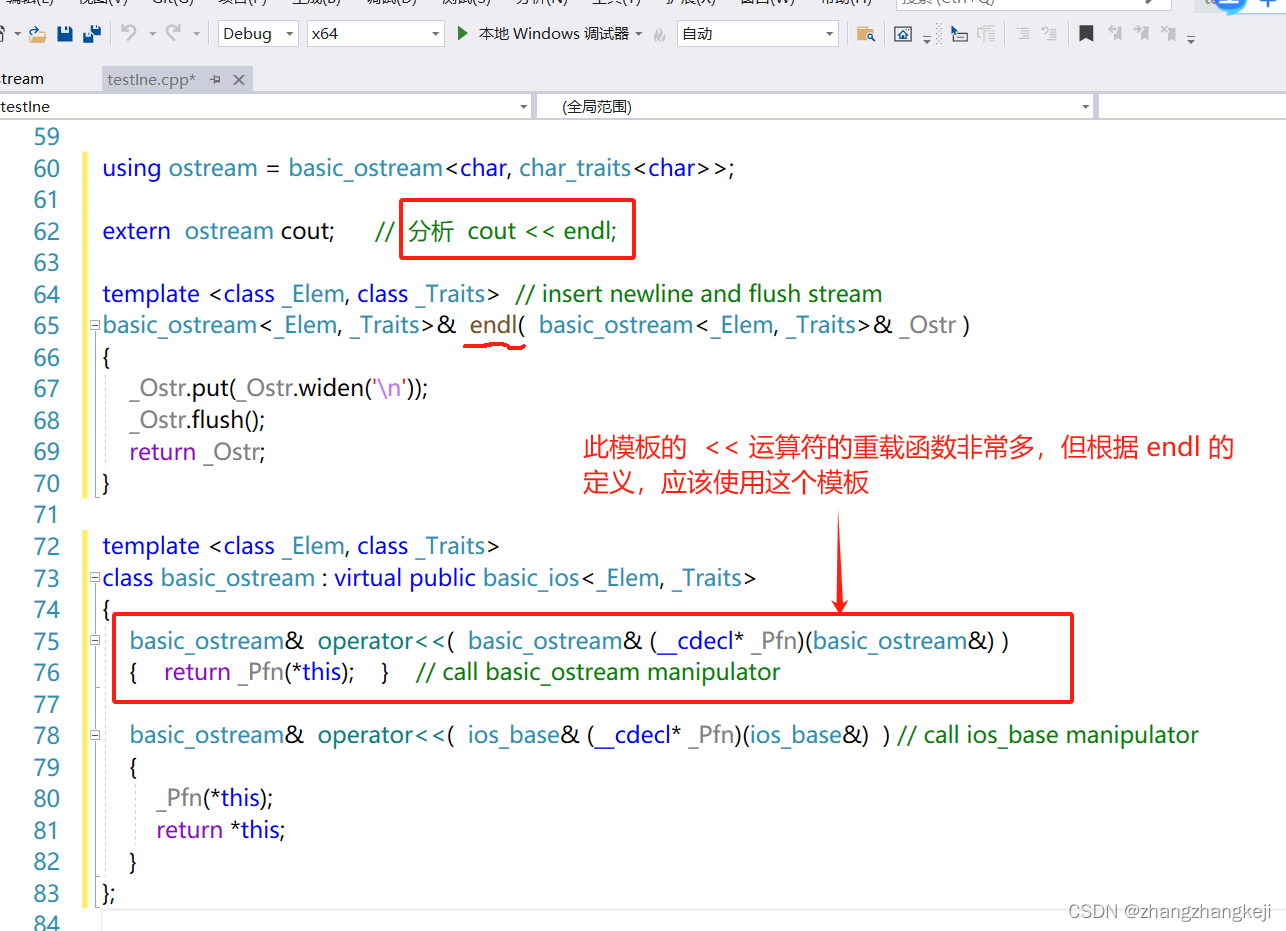This screenshot has height=931, width=1286.
Task: Click line number 83
Action: click(47, 893)
